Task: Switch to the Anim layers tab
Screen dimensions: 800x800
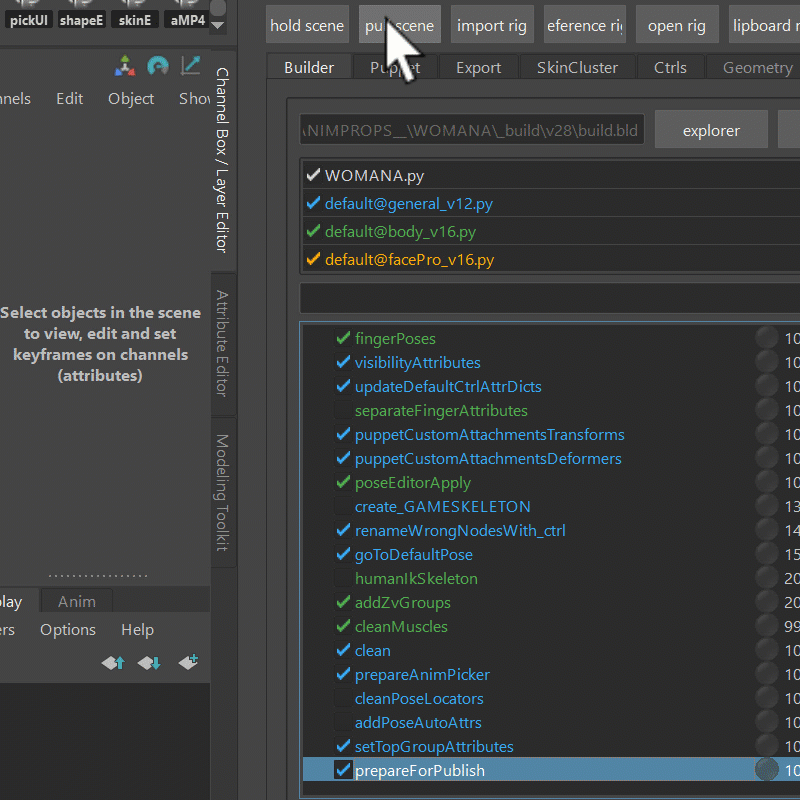Action: pyautogui.click(x=77, y=602)
